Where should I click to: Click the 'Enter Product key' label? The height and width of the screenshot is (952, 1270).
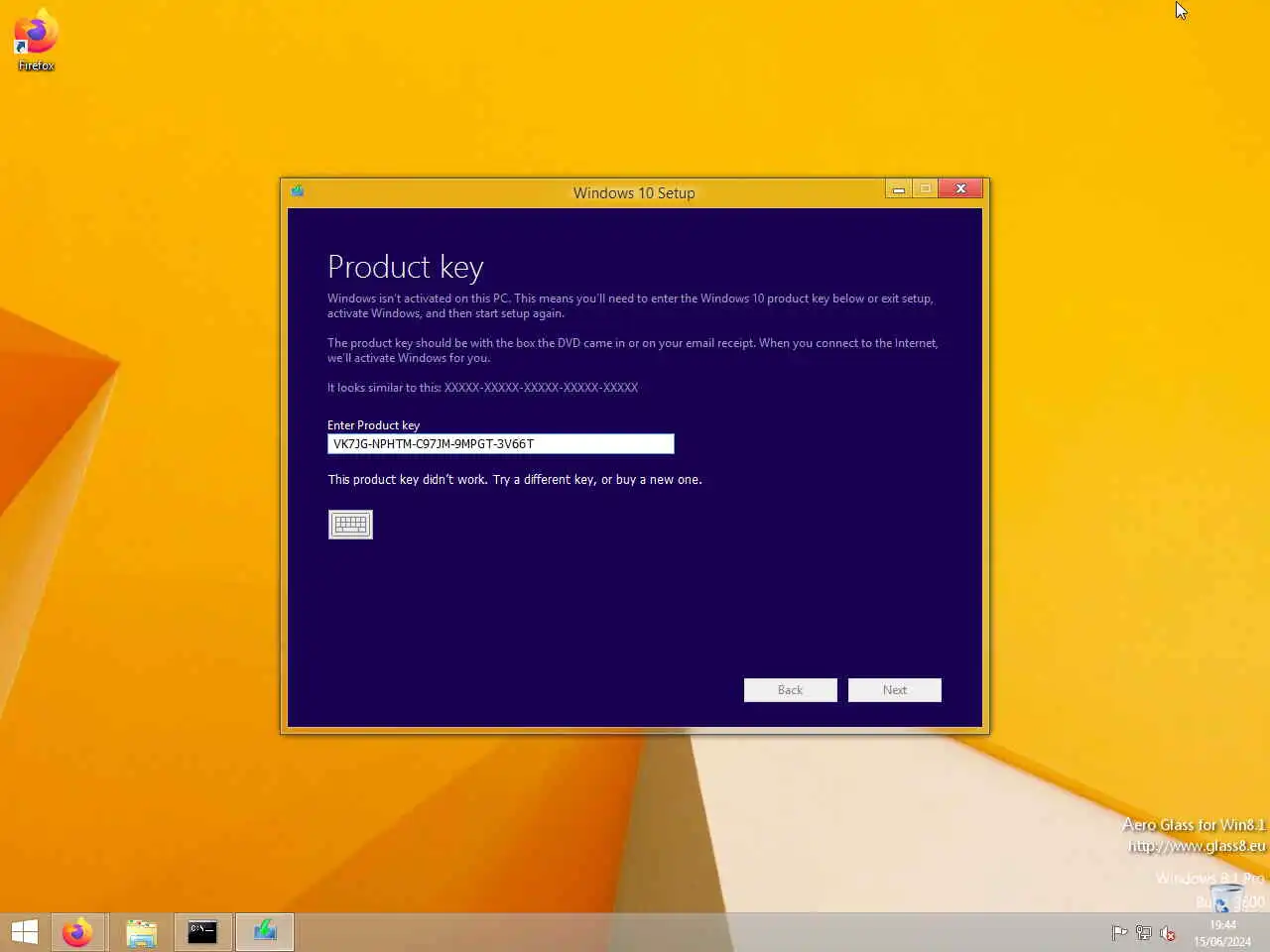point(373,425)
